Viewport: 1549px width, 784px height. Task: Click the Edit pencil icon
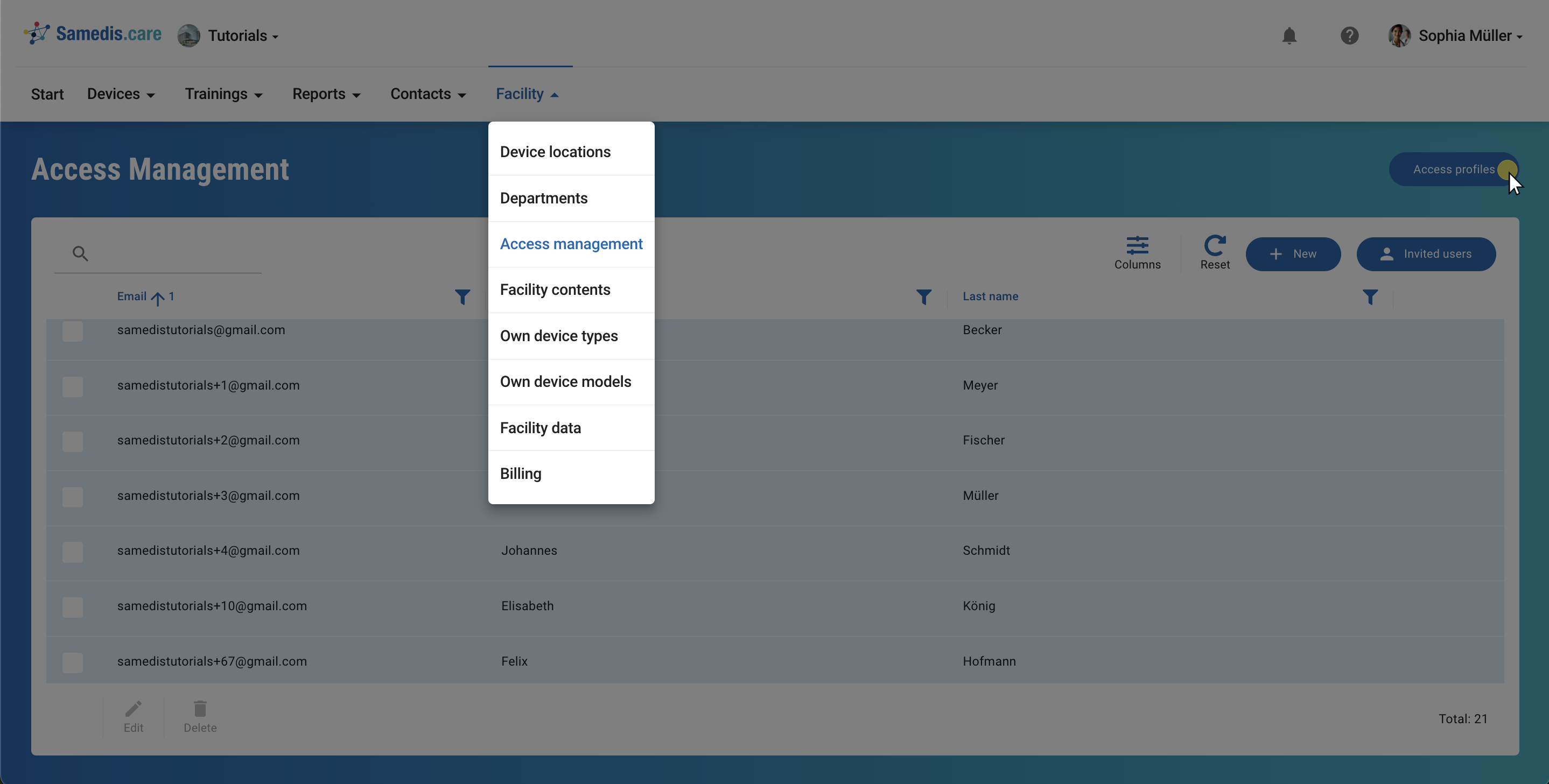(x=134, y=709)
